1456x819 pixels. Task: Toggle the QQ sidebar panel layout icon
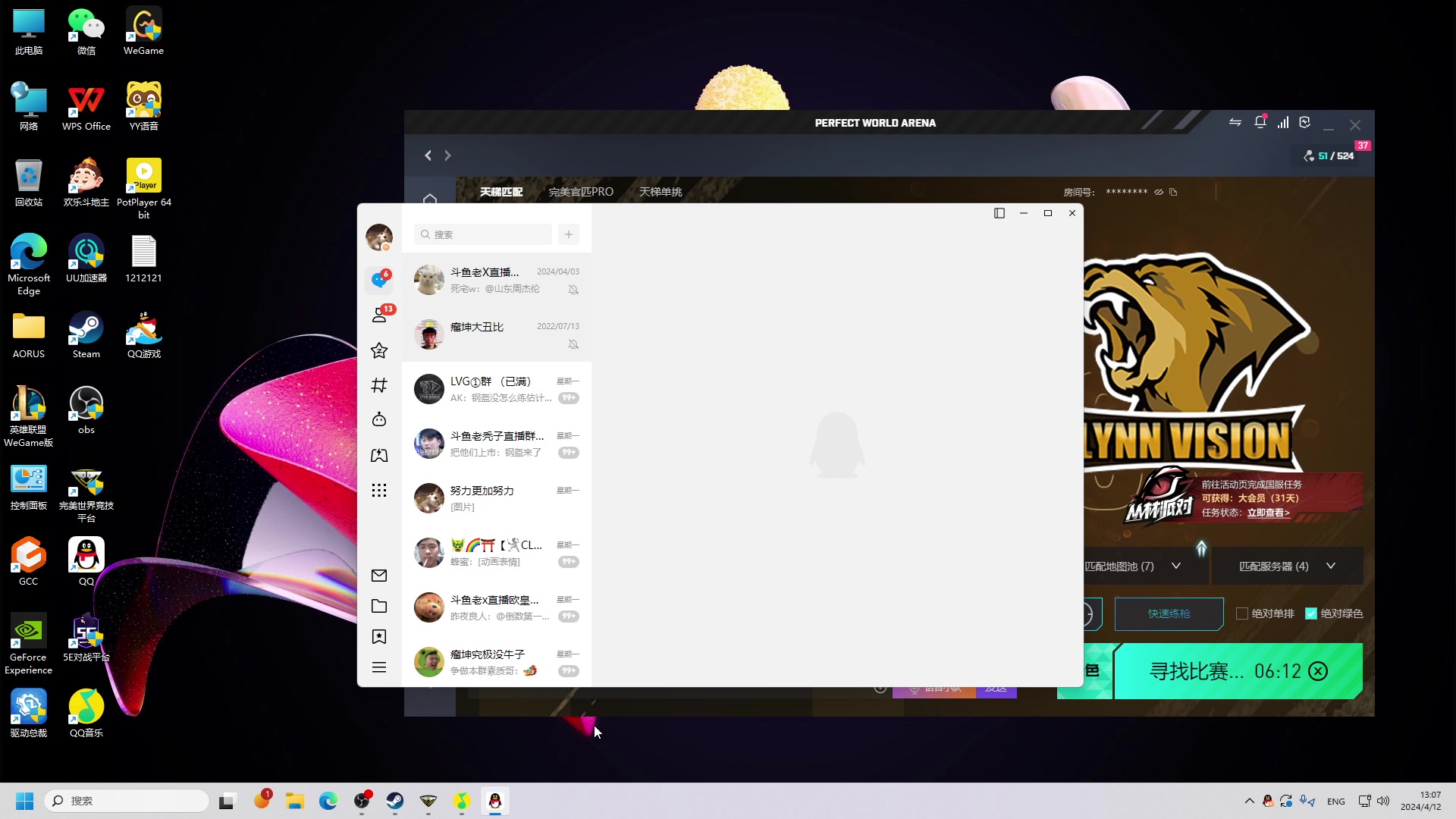click(x=999, y=213)
